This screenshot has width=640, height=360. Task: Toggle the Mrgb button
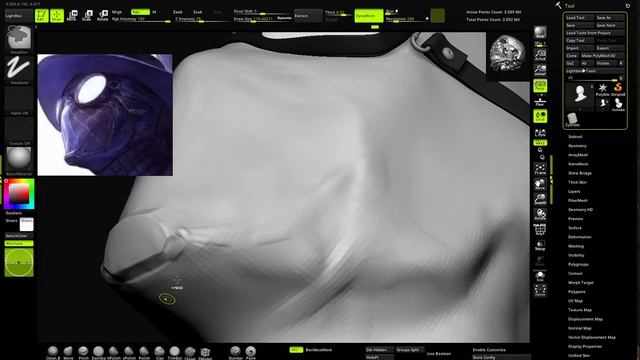point(117,12)
